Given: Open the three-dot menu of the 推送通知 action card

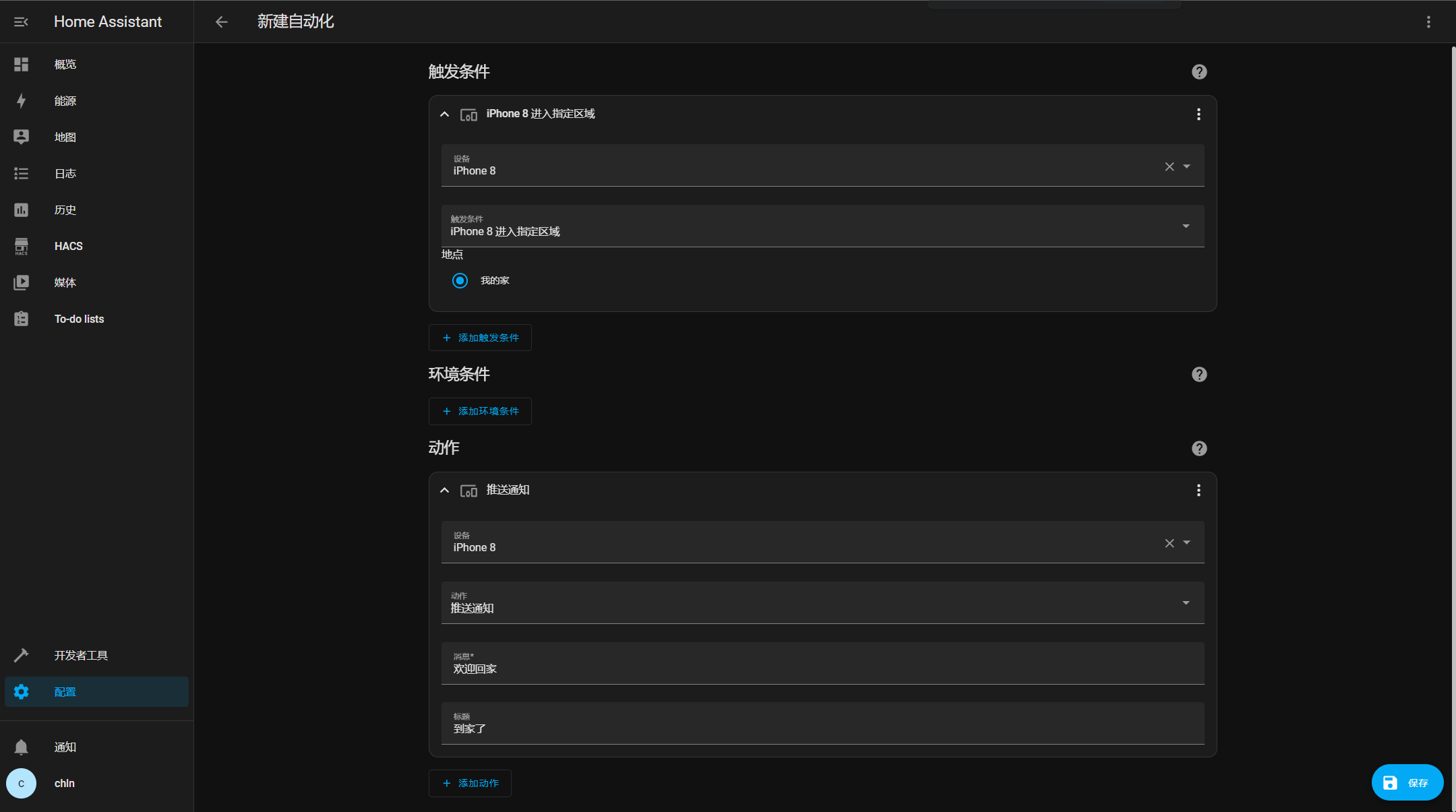Looking at the screenshot, I should [x=1199, y=491].
